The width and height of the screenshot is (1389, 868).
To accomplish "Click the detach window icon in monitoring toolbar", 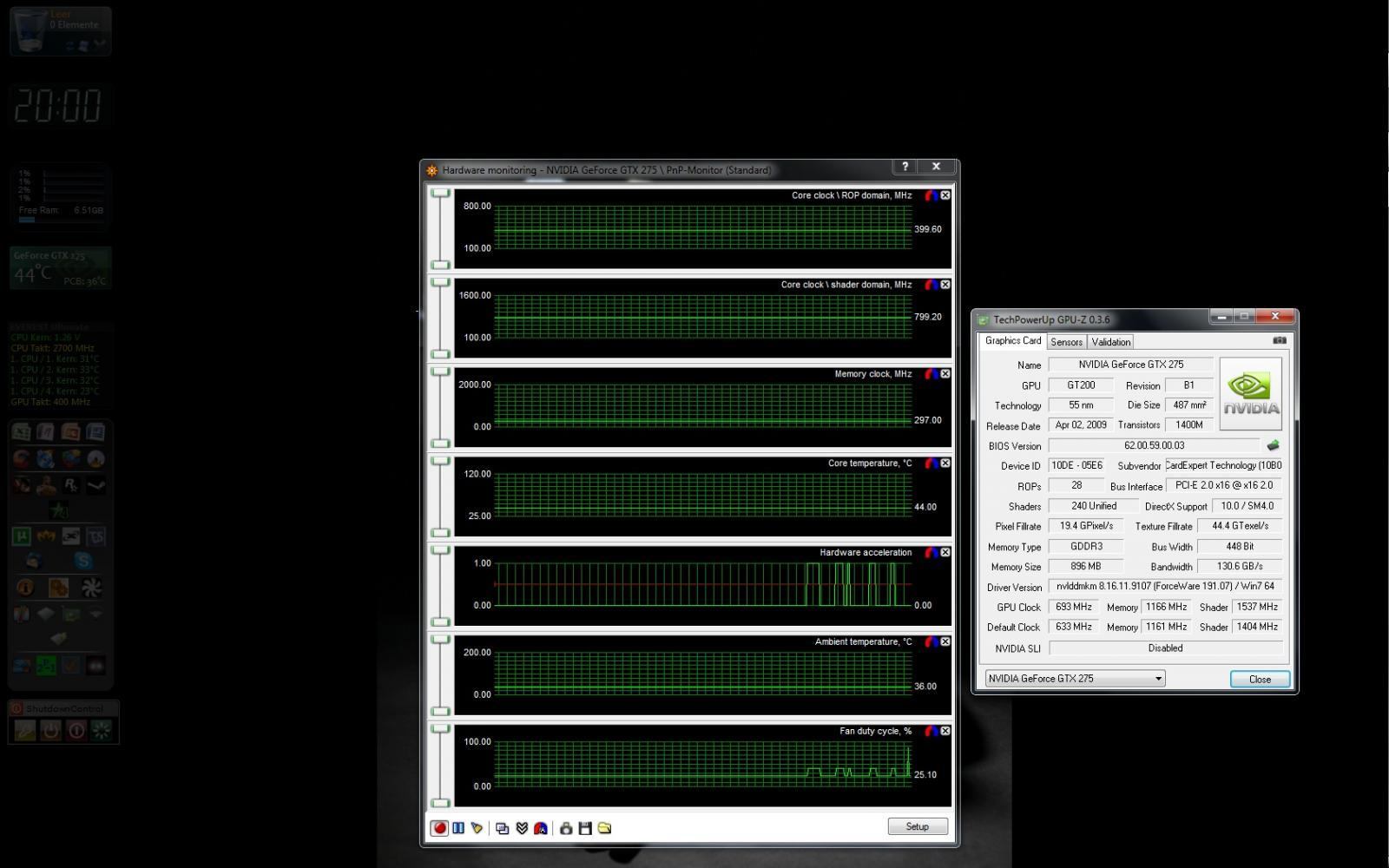I will click(x=502, y=828).
